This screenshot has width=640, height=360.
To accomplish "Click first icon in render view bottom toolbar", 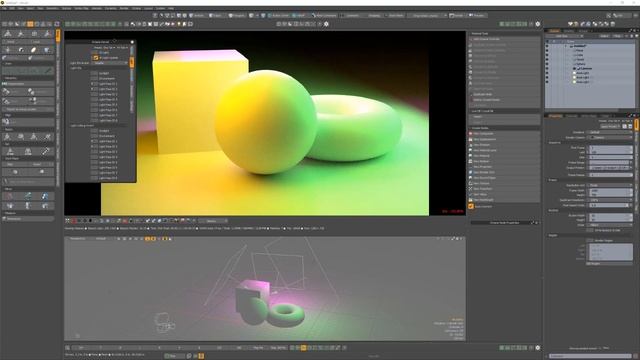I will [x=68, y=221].
